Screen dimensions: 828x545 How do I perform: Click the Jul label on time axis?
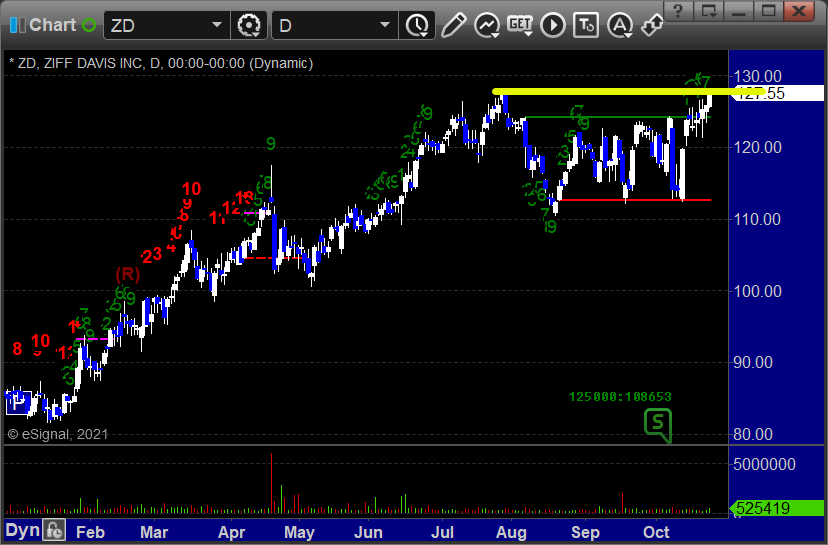coord(443,532)
